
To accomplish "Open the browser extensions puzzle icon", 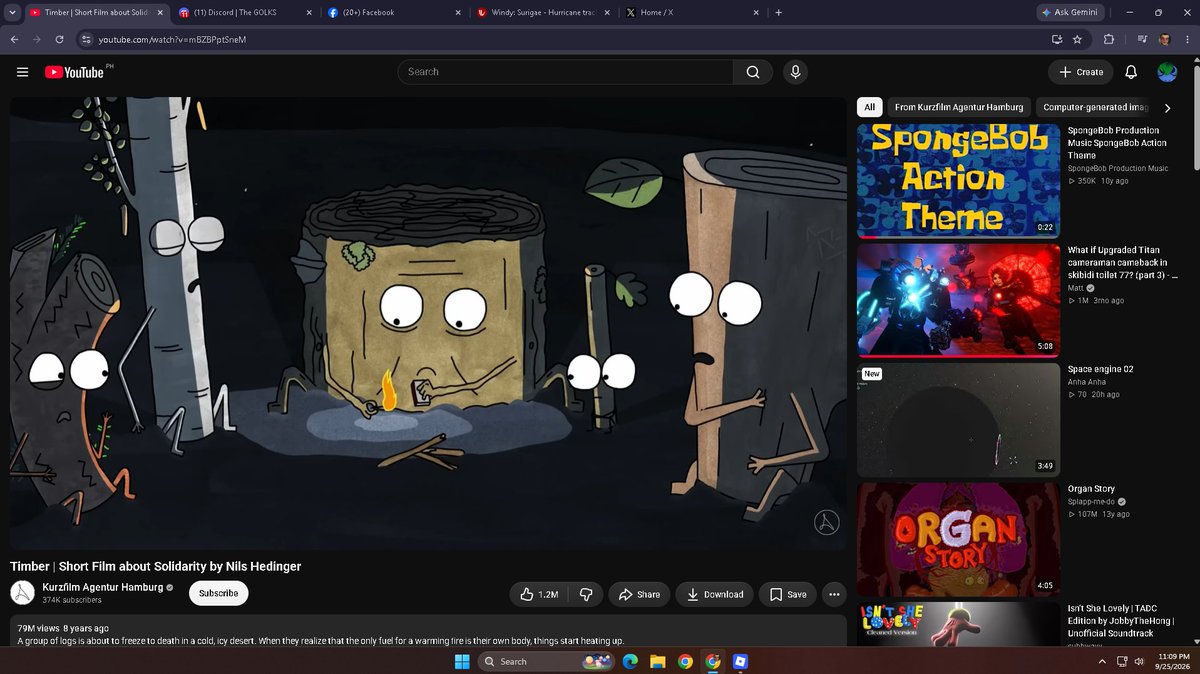I will (1109, 39).
